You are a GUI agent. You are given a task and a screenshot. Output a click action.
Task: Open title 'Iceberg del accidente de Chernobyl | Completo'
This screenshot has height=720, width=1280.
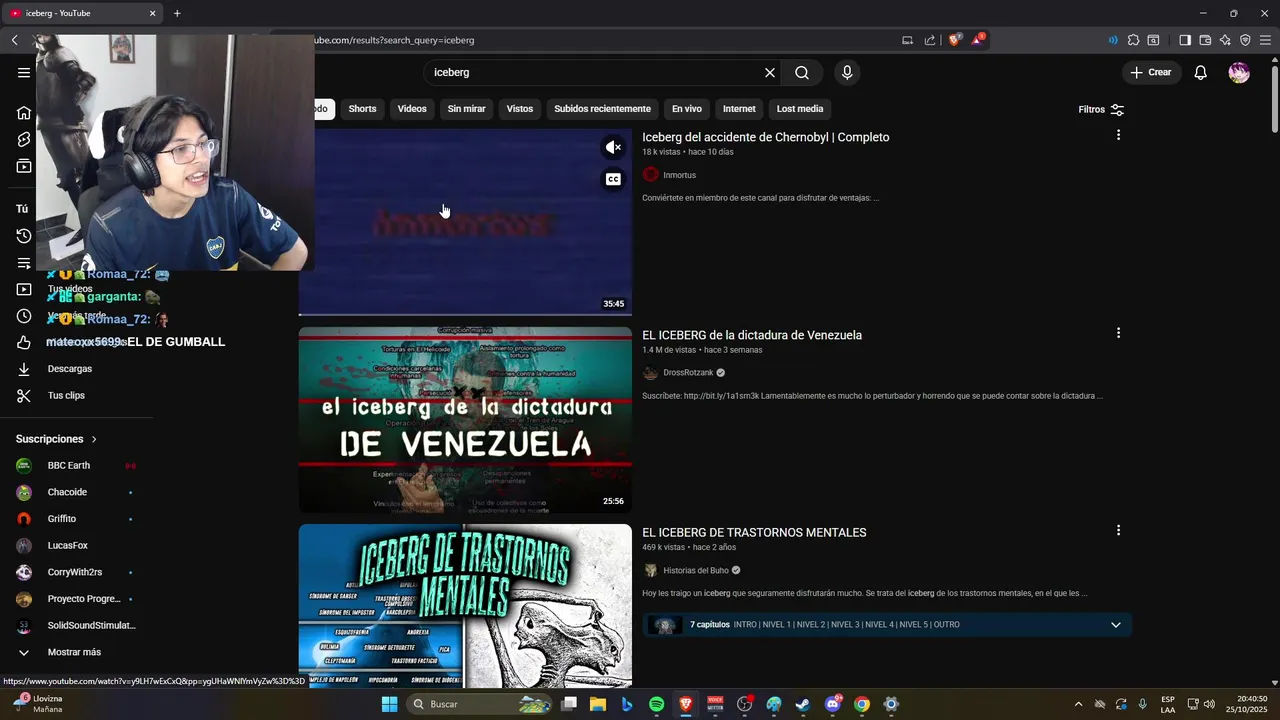point(765,137)
